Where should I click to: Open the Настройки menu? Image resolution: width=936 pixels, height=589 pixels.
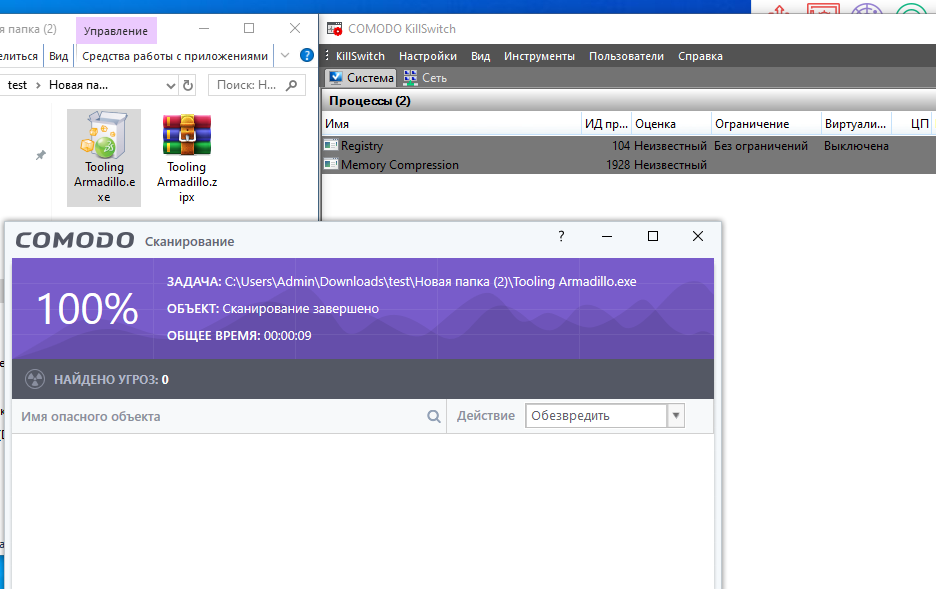coord(428,56)
